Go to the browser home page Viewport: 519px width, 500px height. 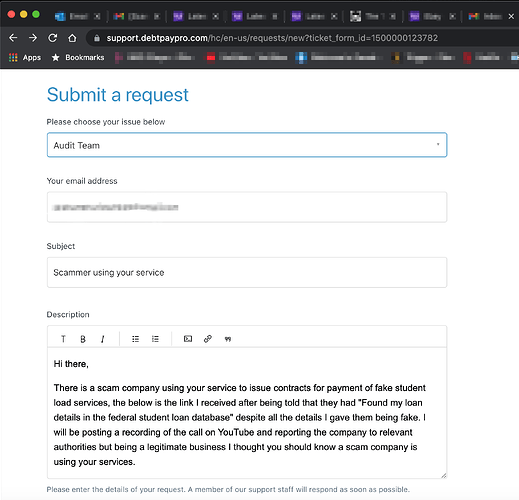tap(72, 38)
